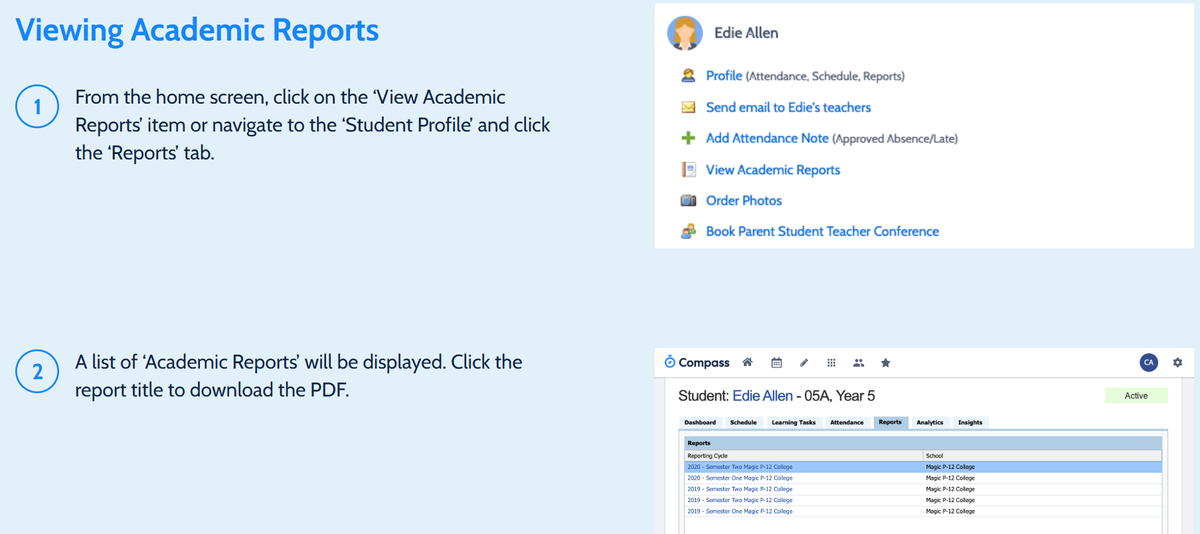Image resolution: width=1200 pixels, height=534 pixels.
Task: Open the grid apps menu icon
Action: coord(831,363)
